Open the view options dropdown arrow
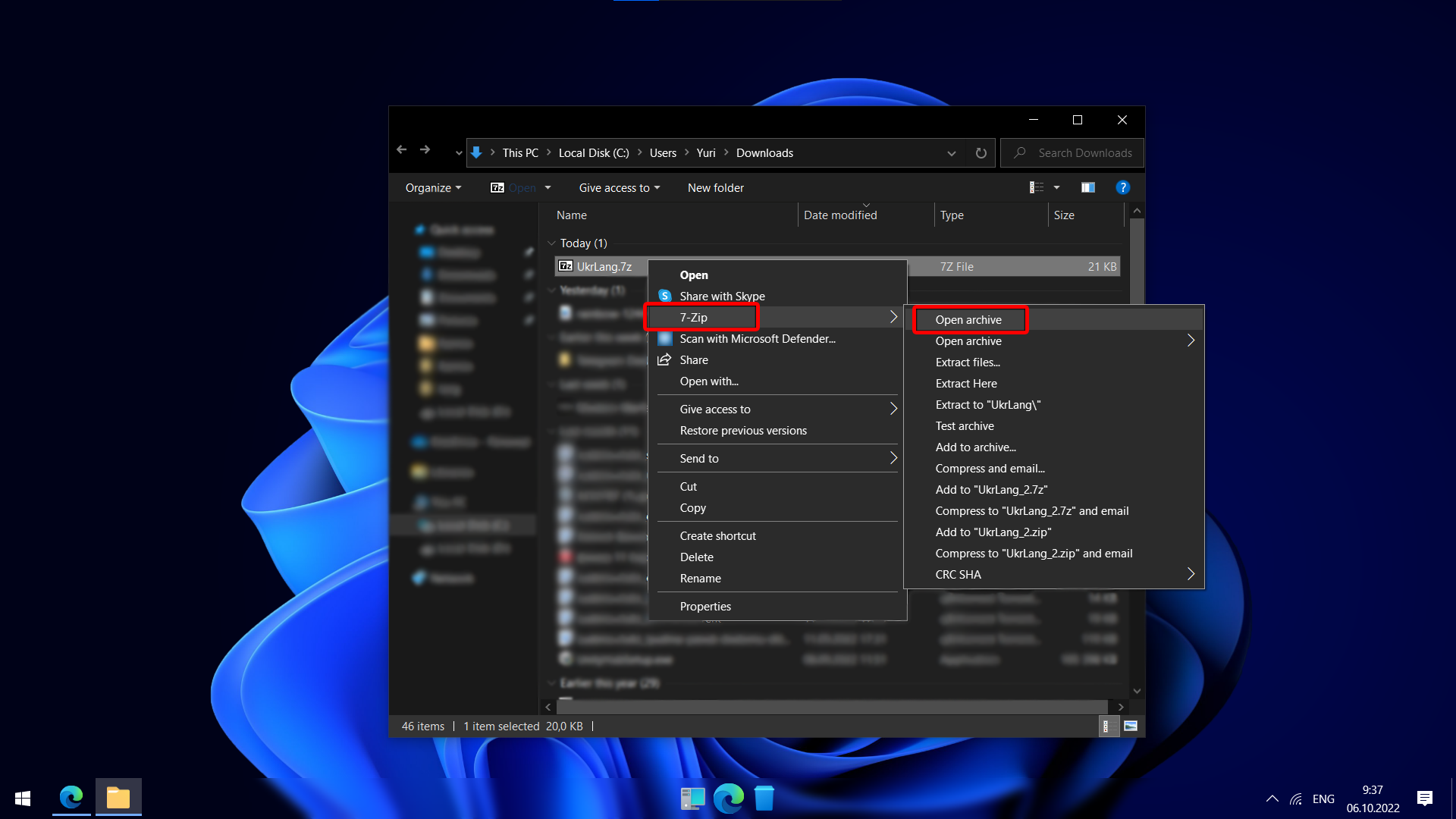Image resolution: width=1456 pixels, height=819 pixels. 1056,187
